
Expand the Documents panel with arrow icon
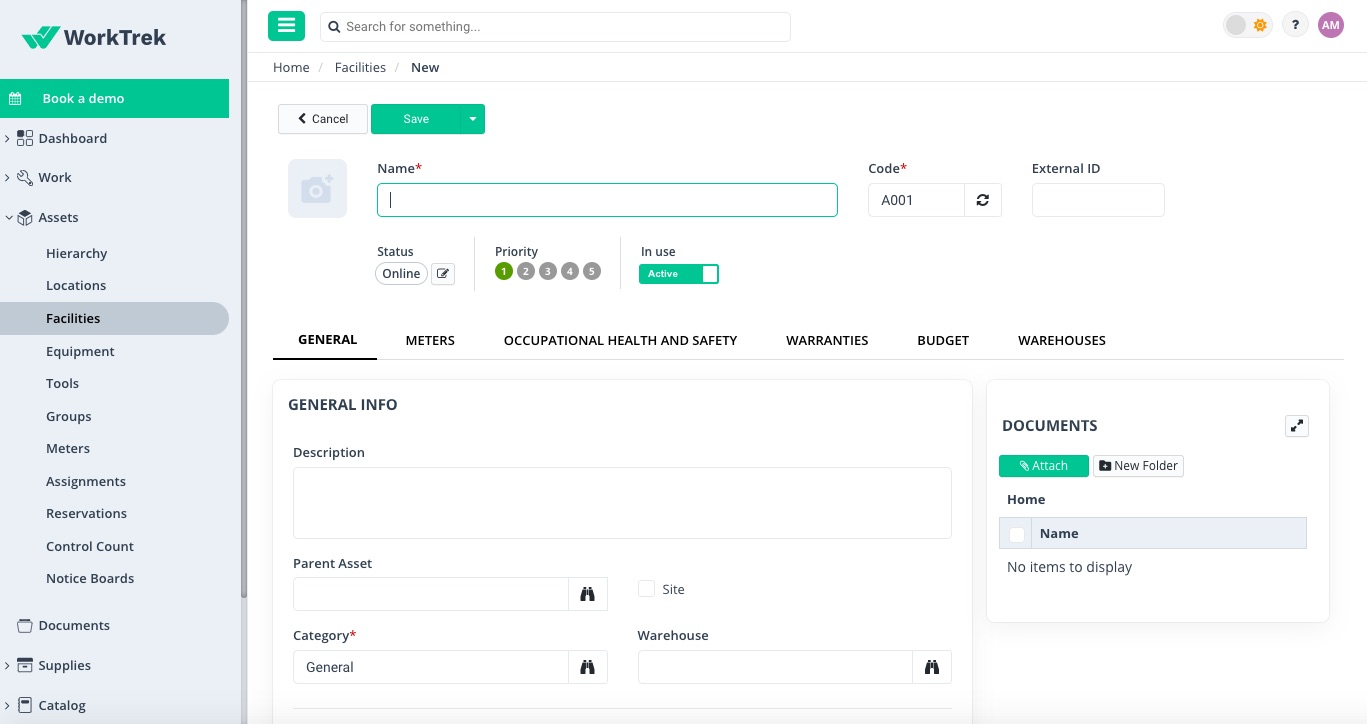[x=1296, y=425]
